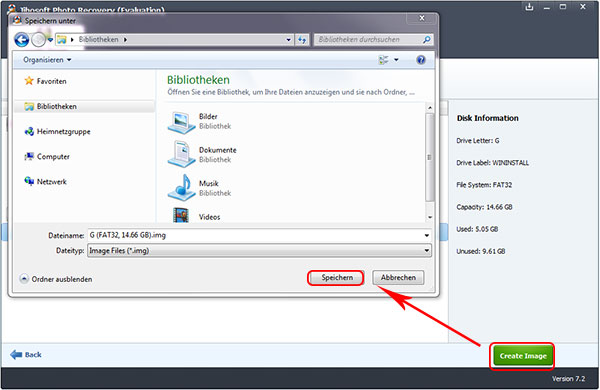Open the Organisieren menu
The width and height of the screenshot is (600, 390).
[x=47, y=60]
